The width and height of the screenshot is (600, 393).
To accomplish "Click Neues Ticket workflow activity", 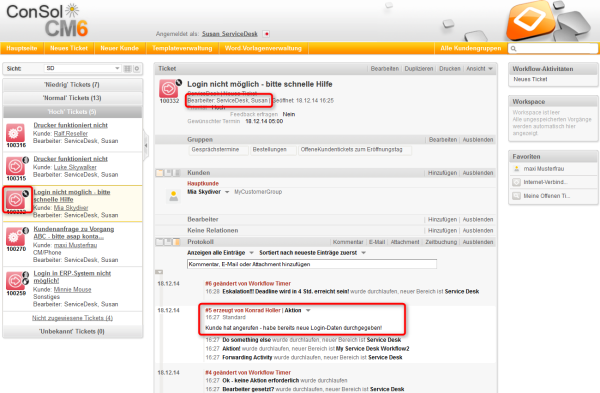I will pyautogui.click(x=530, y=79).
